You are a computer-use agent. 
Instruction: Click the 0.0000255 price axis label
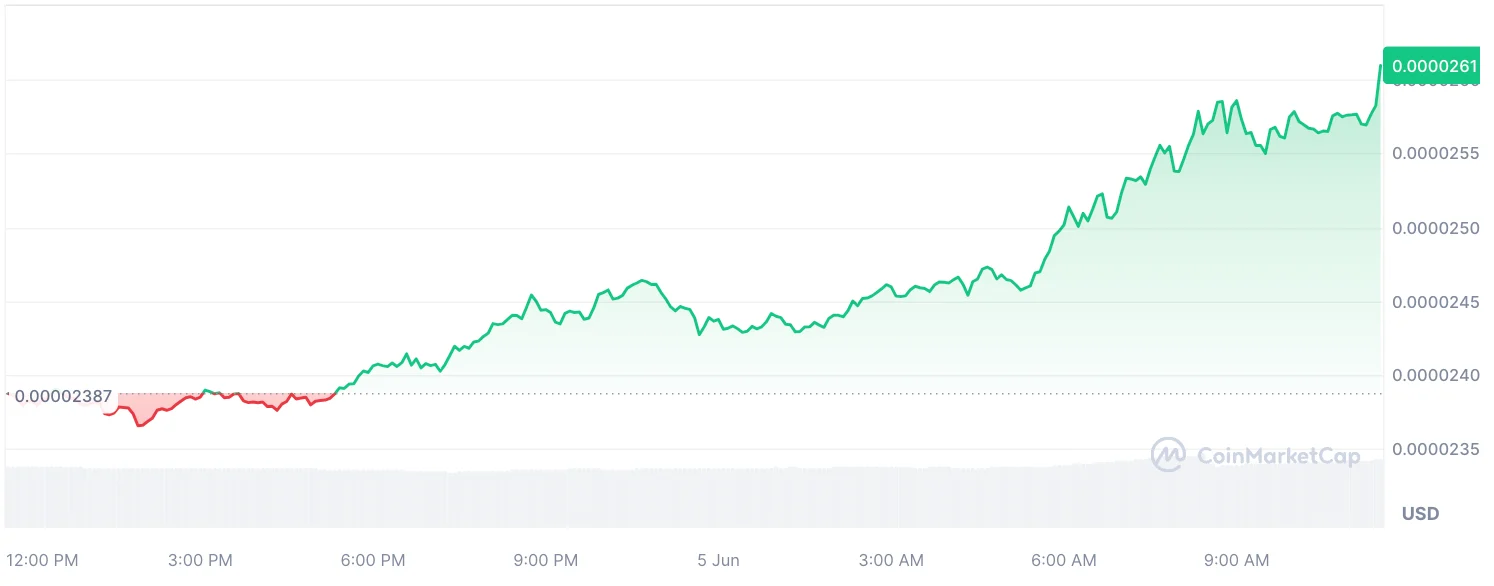(x=1435, y=154)
